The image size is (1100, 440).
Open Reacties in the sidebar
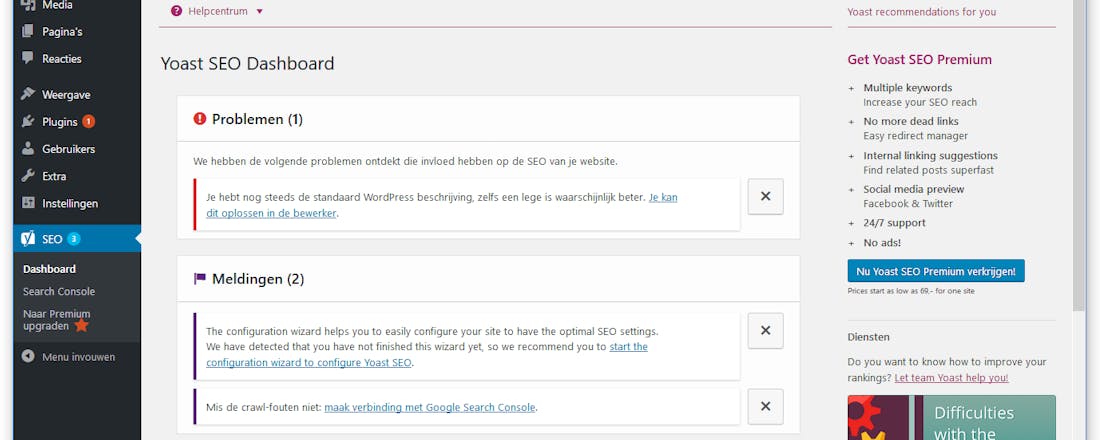coord(77,59)
